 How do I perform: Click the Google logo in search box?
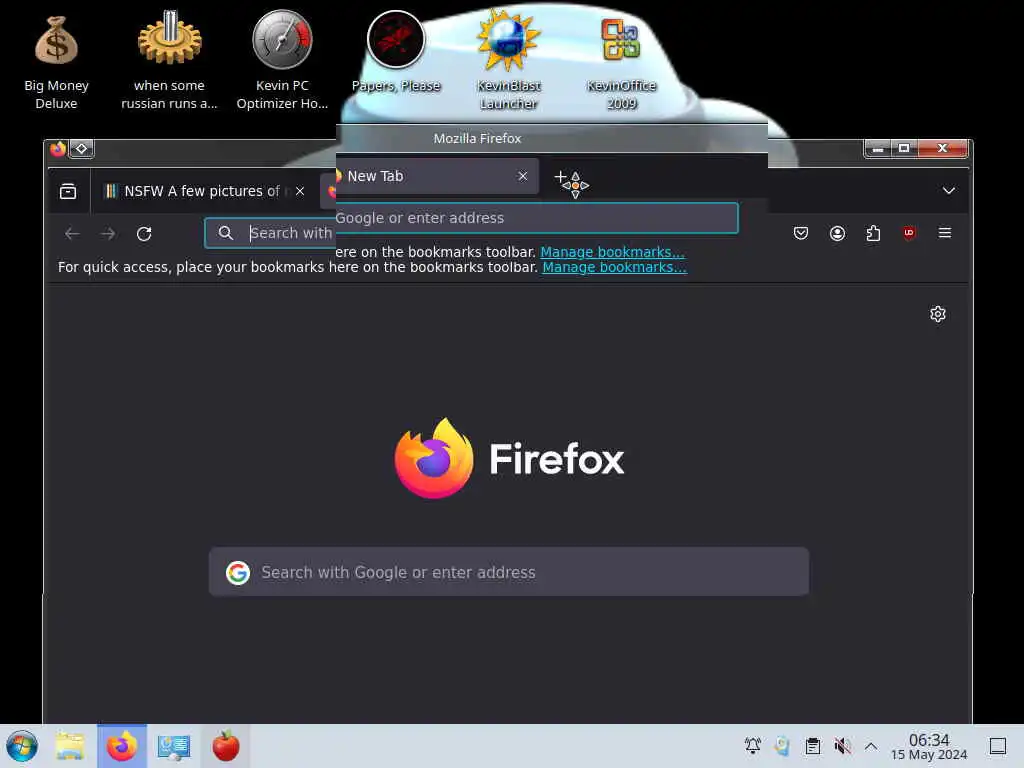238,572
